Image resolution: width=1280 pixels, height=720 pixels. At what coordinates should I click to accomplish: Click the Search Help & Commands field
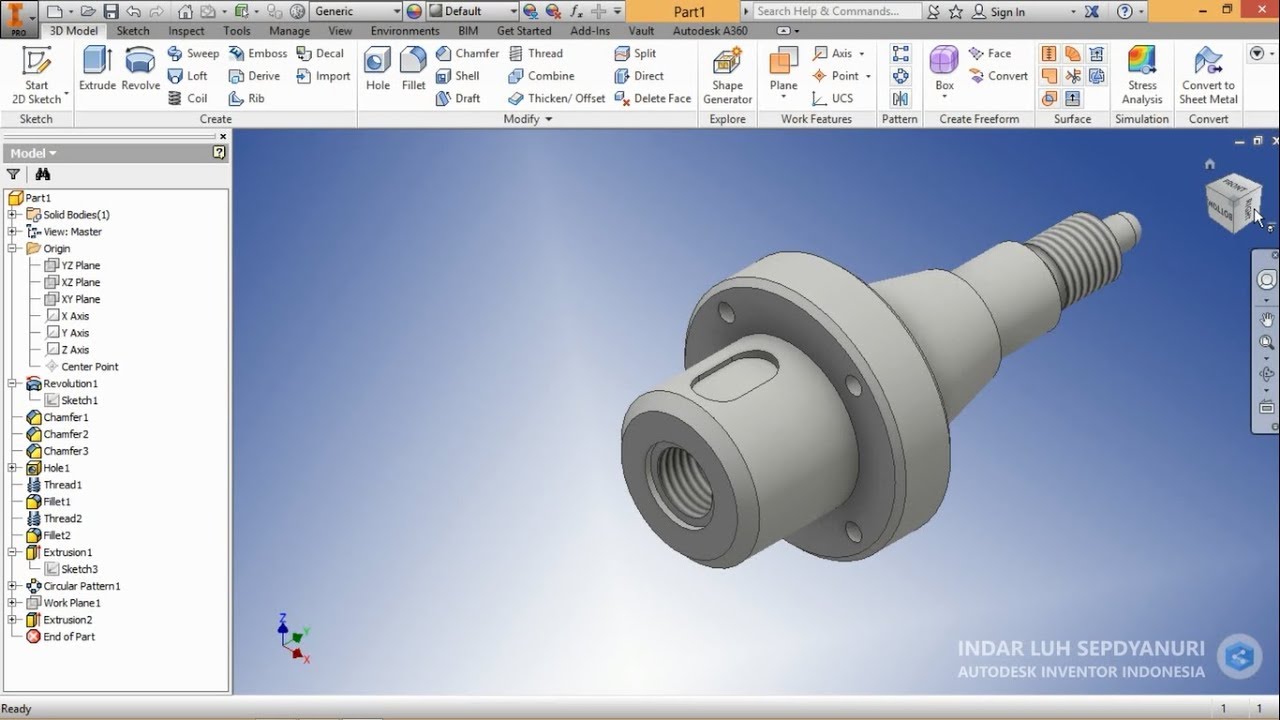coord(836,11)
